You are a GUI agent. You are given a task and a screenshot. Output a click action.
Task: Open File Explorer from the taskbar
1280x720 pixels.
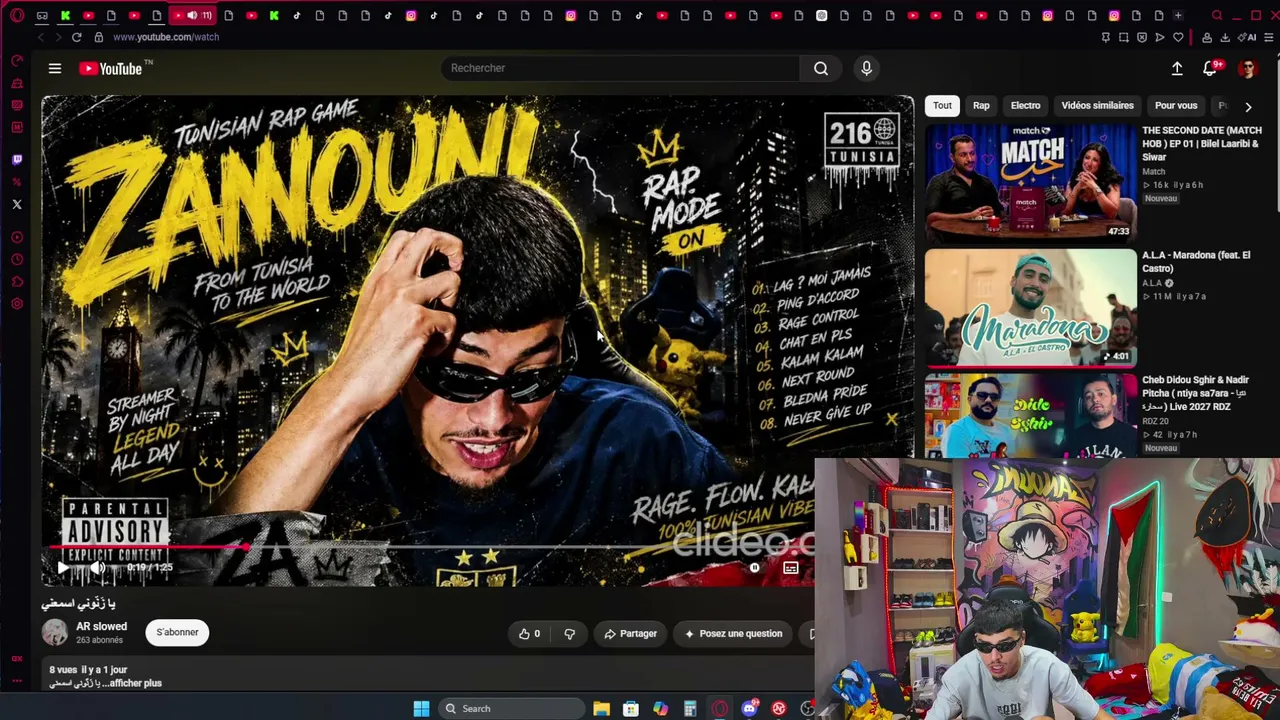pyautogui.click(x=601, y=709)
